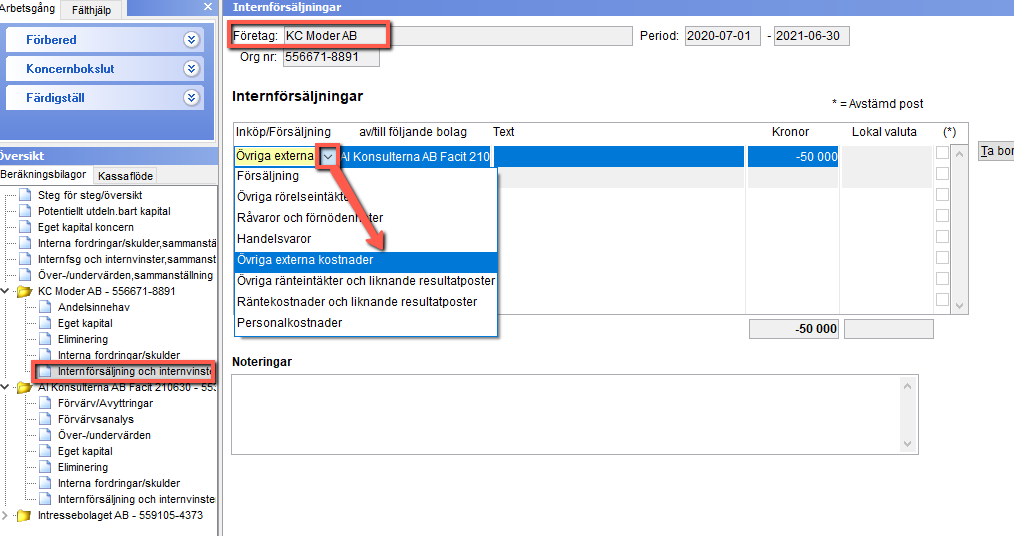Click into the Noteringar text area
The width and height of the screenshot is (1014, 536).
[x=566, y=414]
